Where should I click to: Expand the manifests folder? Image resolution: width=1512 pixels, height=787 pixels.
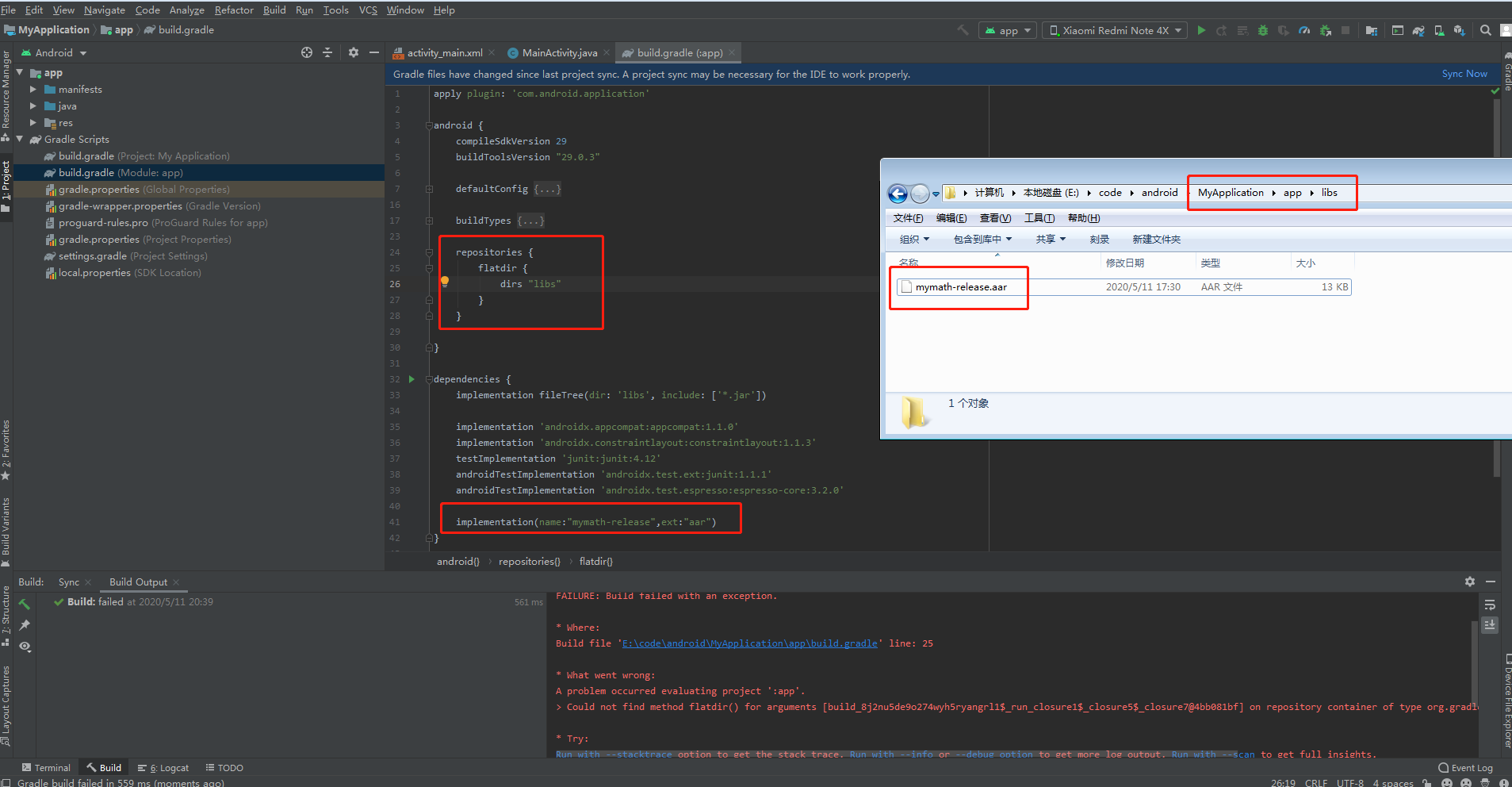pyautogui.click(x=33, y=90)
